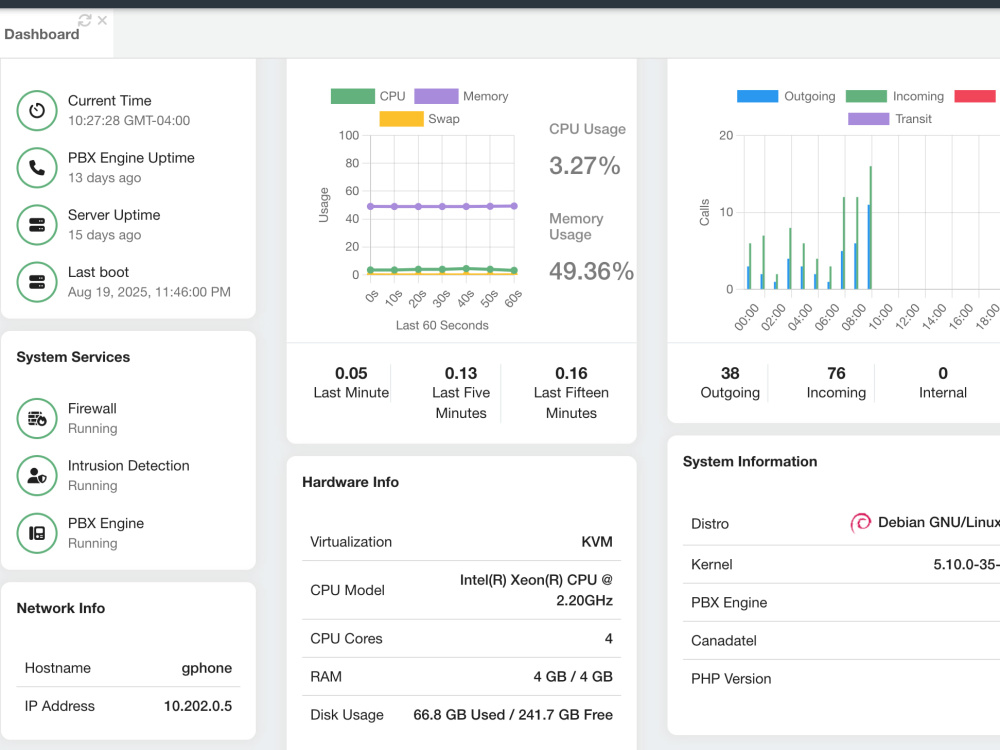Click the PBX Engine service icon
Image resolution: width=1000 pixels, height=750 pixels.
[37, 533]
